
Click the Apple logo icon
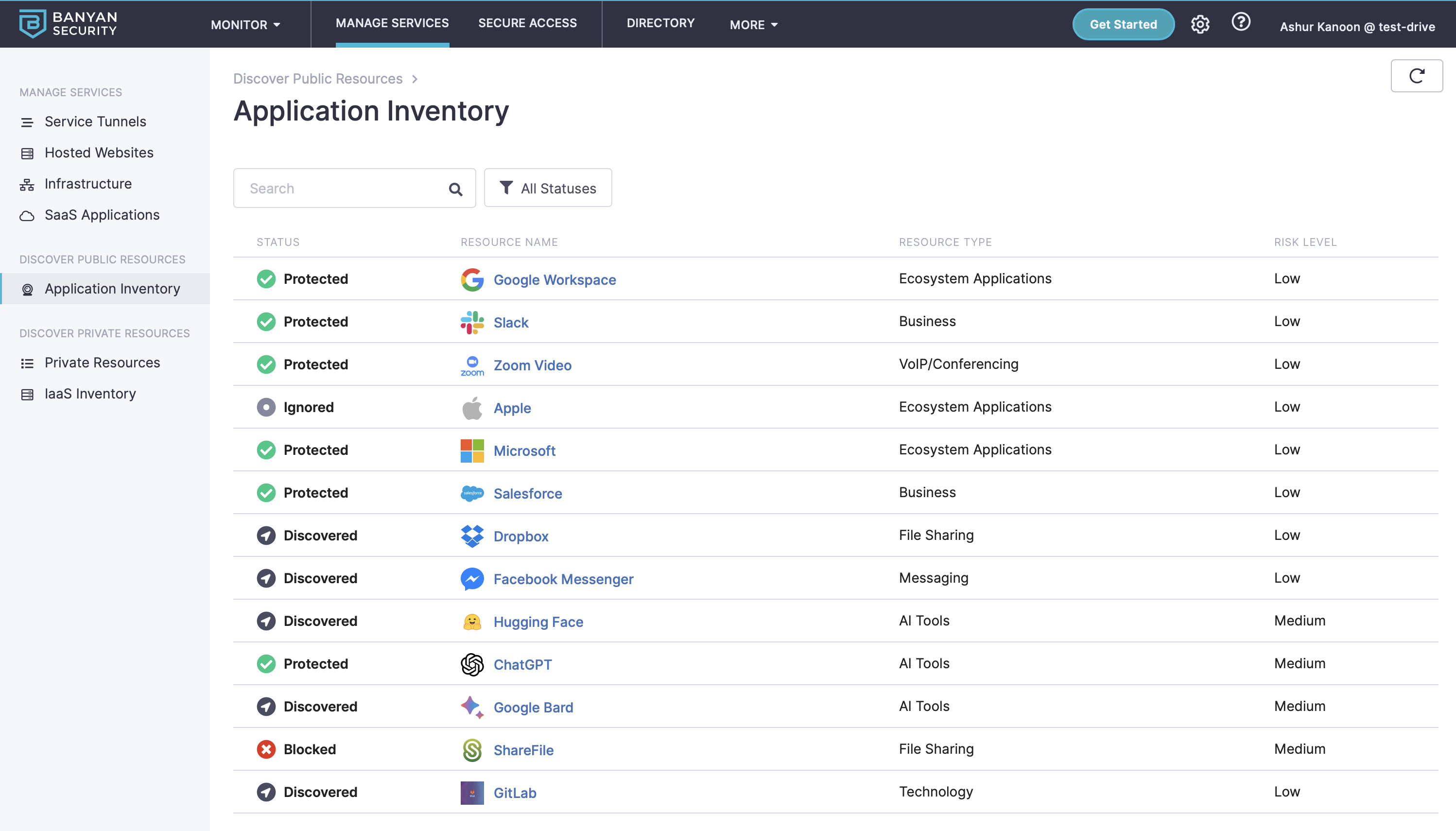pos(472,408)
